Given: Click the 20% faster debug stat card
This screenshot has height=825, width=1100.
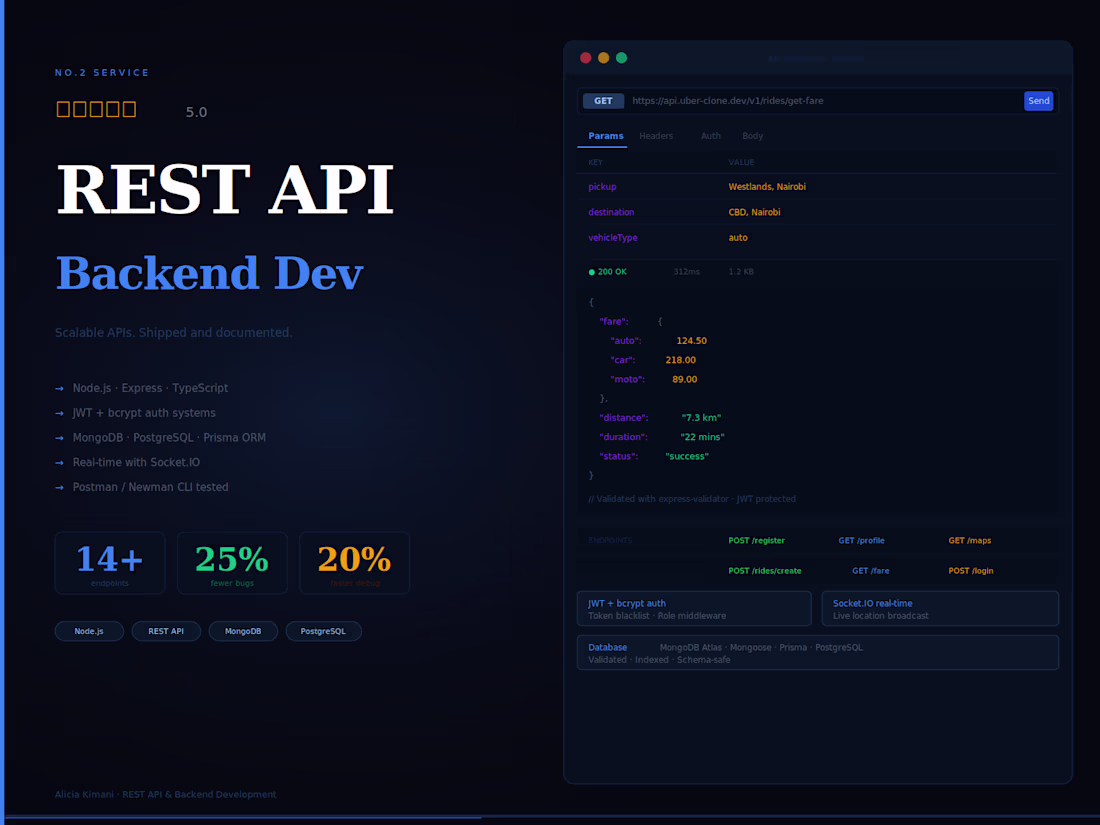Looking at the screenshot, I should pyautogui.click(x=354, y=563).
